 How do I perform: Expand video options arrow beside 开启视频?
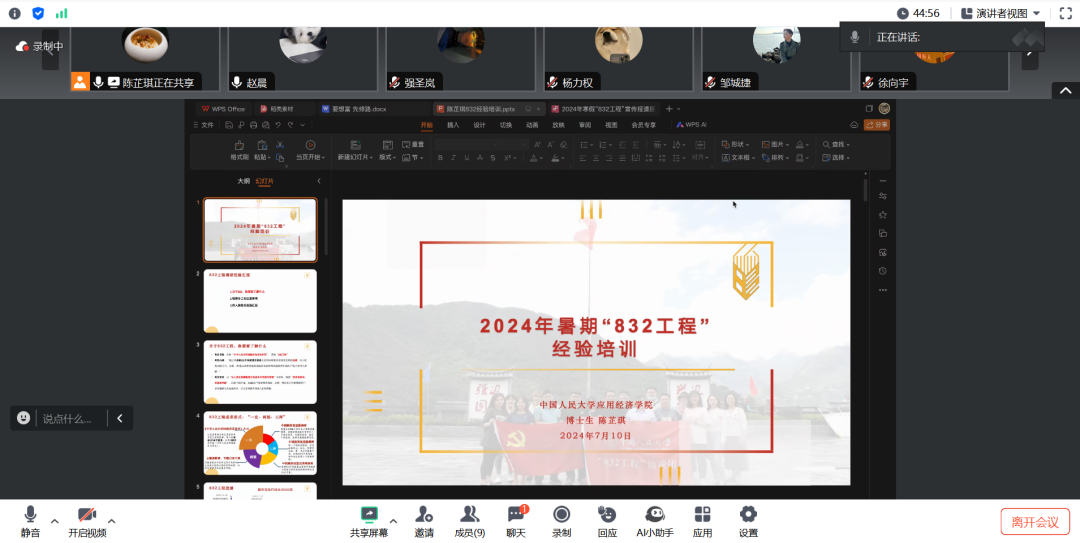coord(111,521)
